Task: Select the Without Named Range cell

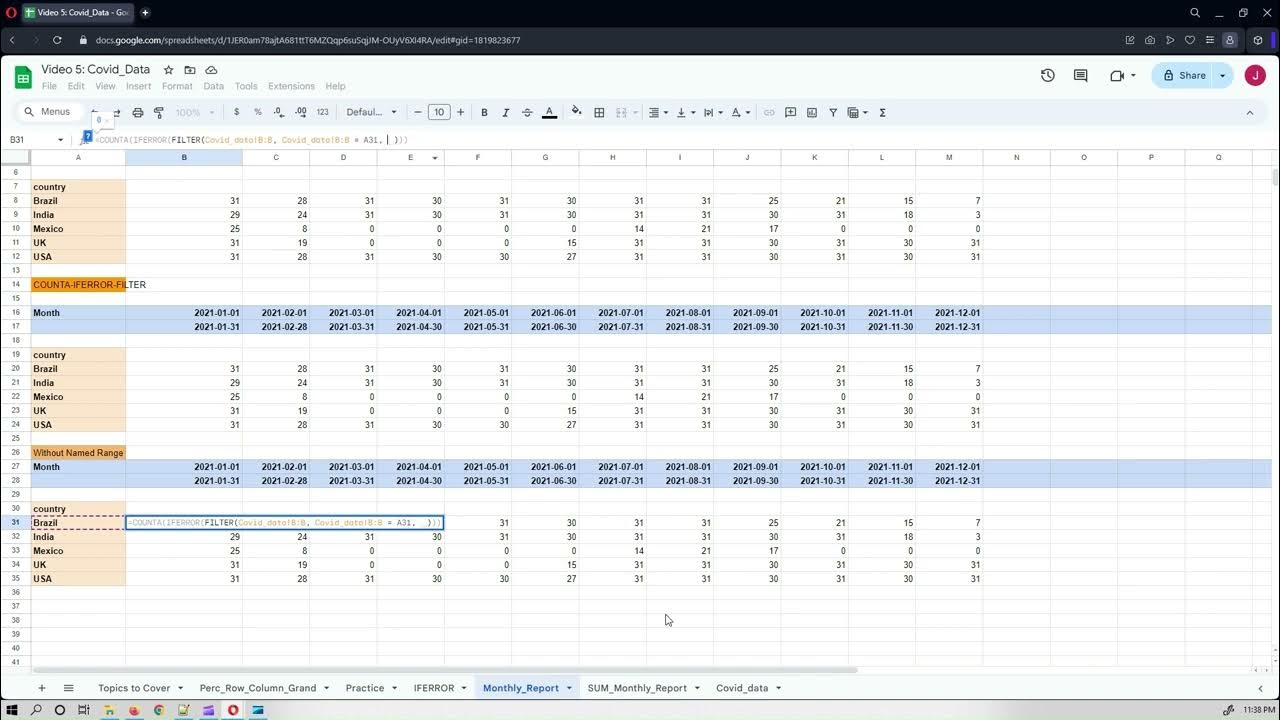Action: 78,453
